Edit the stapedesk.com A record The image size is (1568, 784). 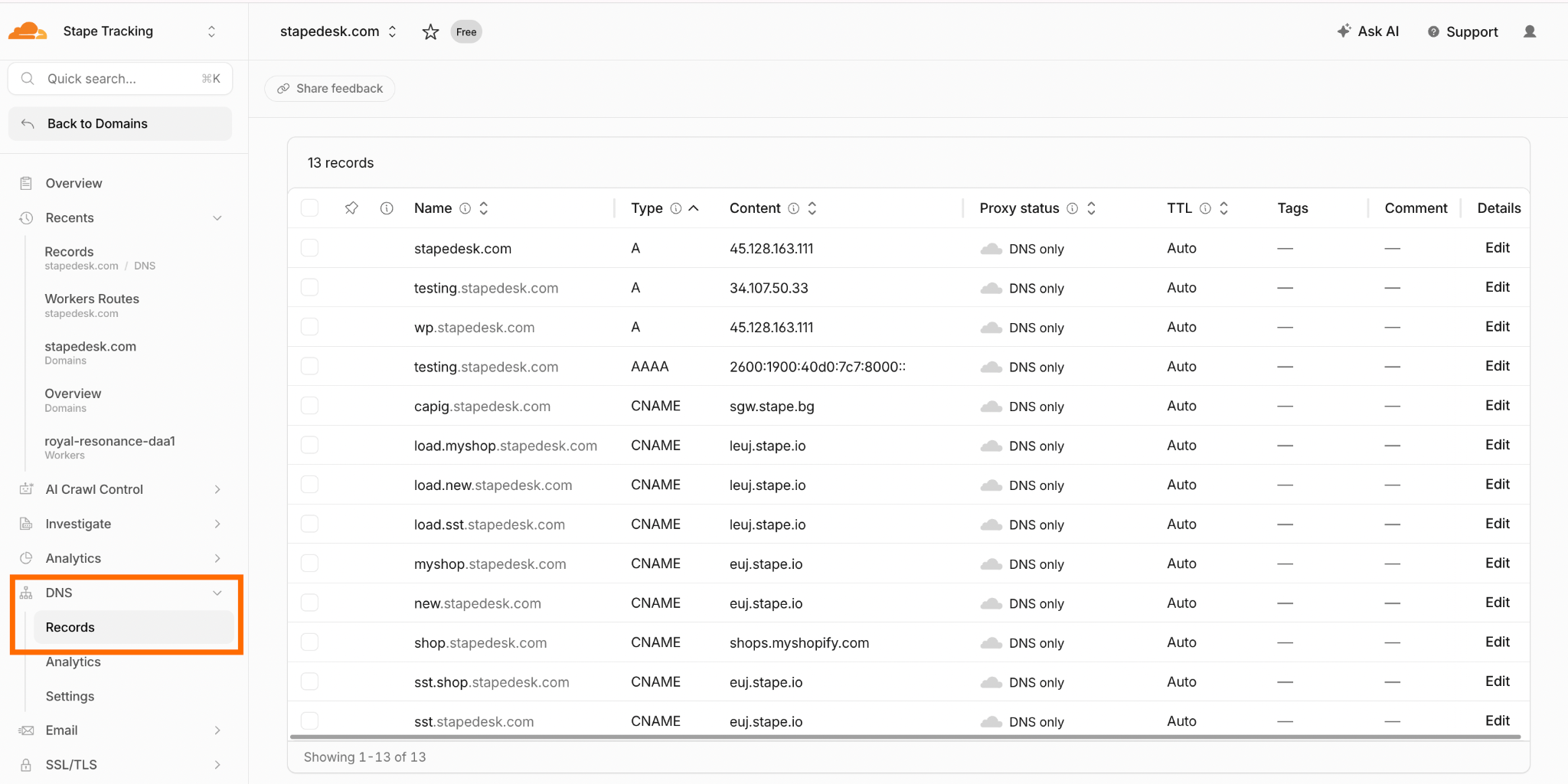1497,248
